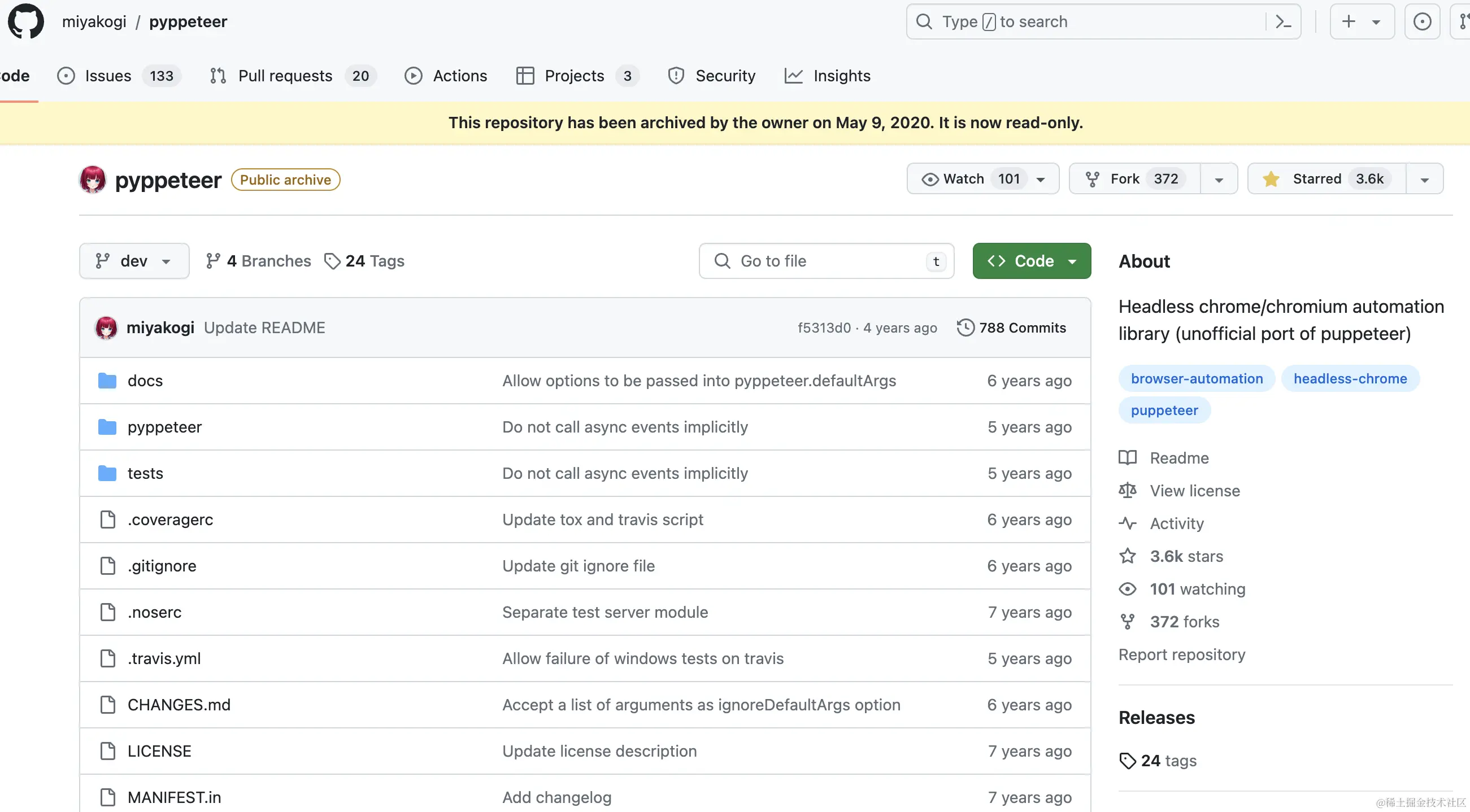Expand the dev branch selector dropdown
This screenshot has height=812, width=1470.
pos(134,260)
